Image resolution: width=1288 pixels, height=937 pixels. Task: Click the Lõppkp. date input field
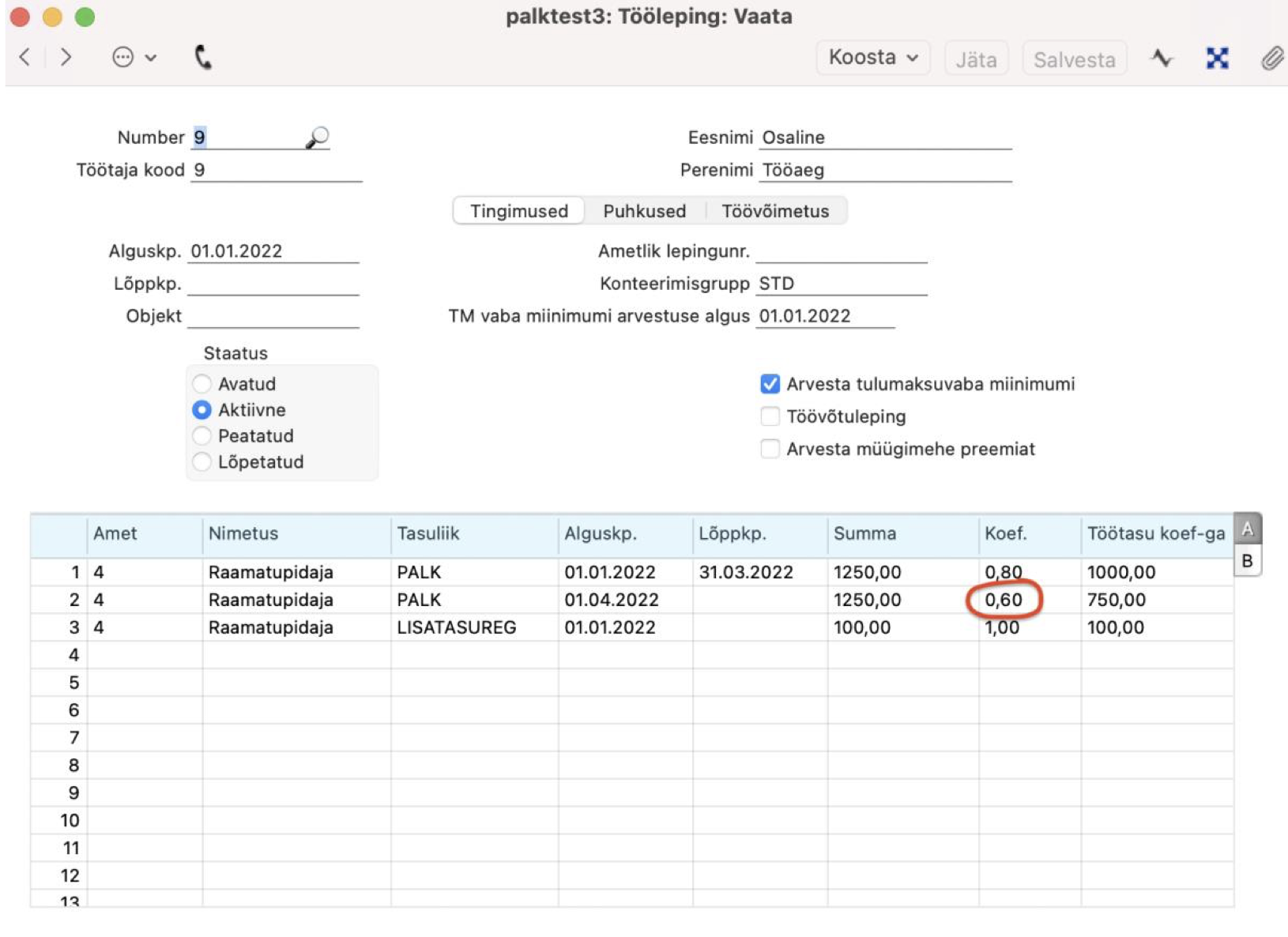[x=273, y=284]
